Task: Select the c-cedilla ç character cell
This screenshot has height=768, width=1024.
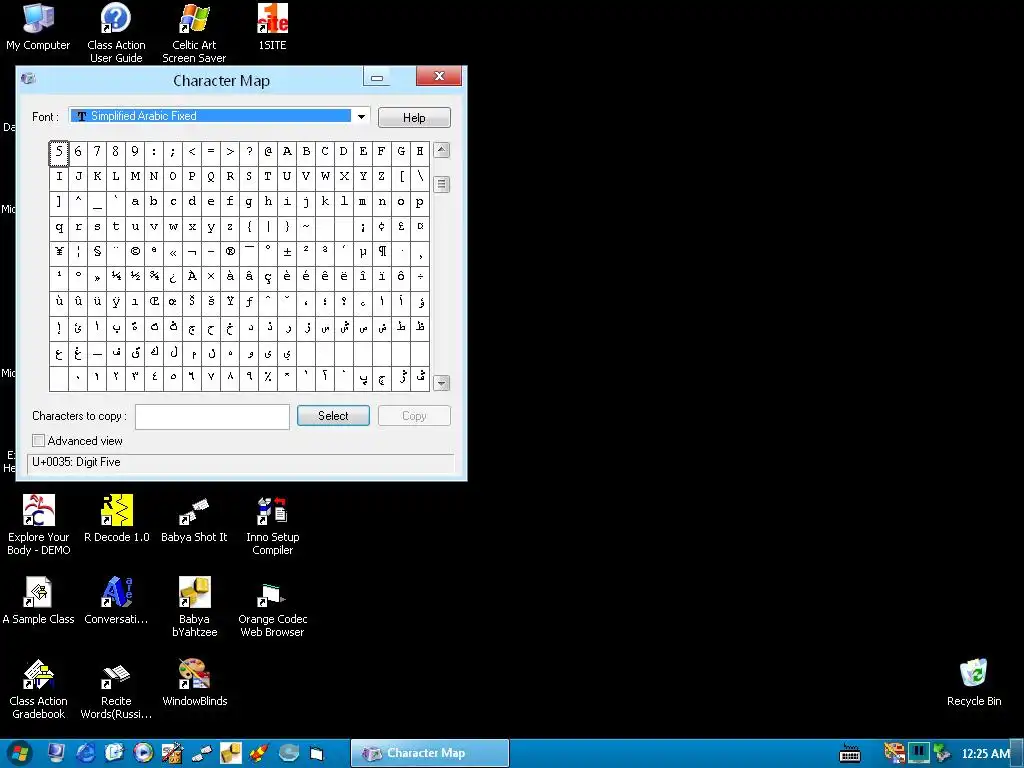Action: point(268,278)
